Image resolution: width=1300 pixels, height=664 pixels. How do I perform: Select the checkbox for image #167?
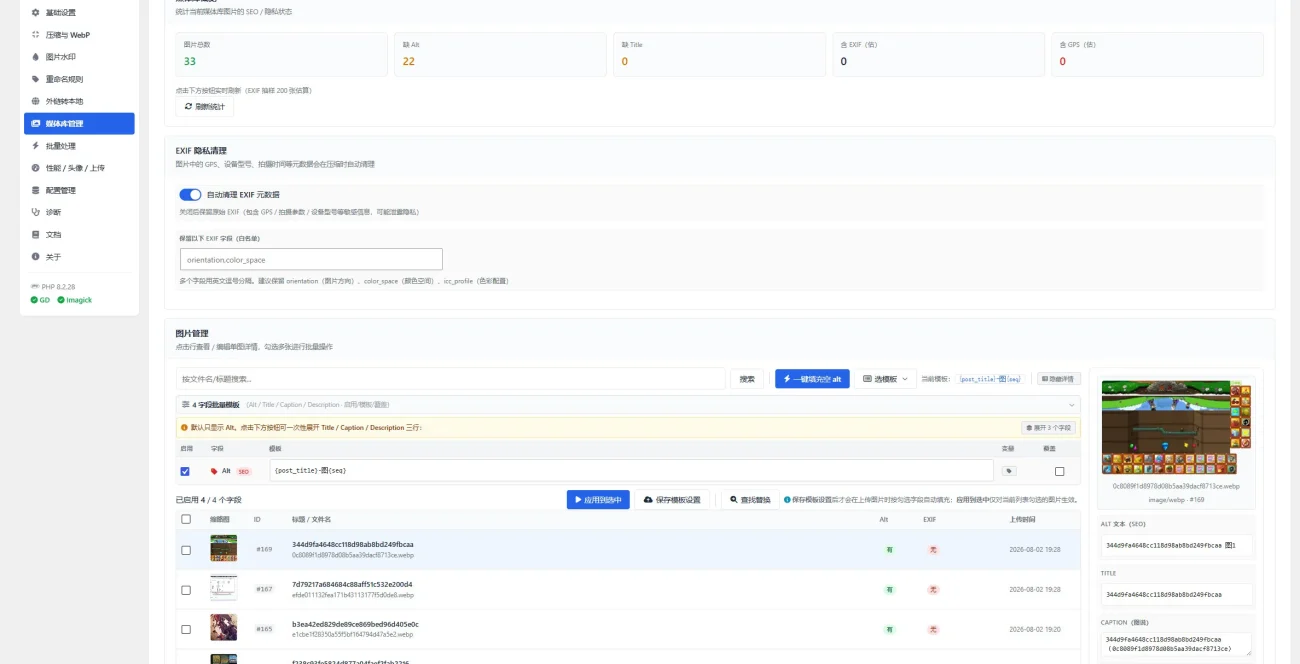click(x=186, y=590)
